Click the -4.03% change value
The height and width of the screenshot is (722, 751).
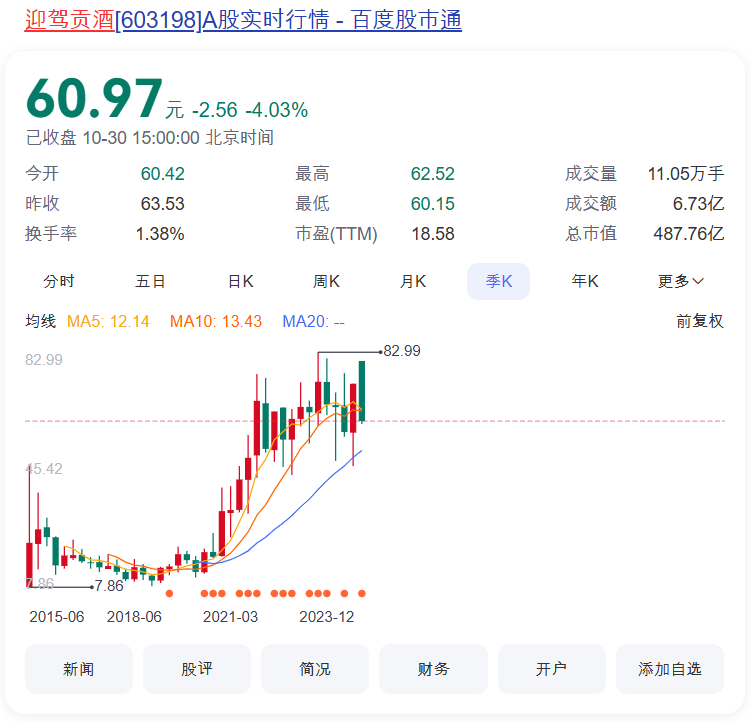point(276,110)
